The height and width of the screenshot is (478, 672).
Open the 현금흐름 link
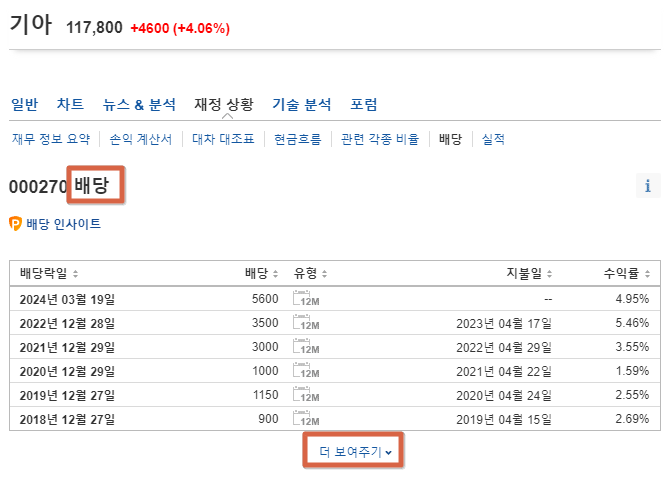click(x=297, y=139)
